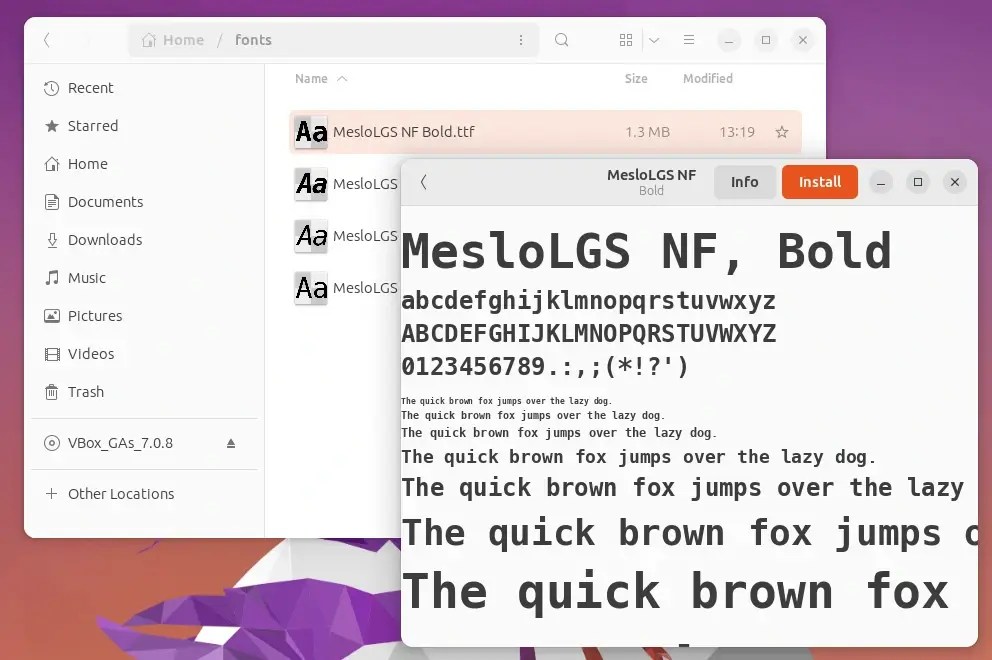Select MesloLGS NF Bold.ttf file row
Viewport: 992px width, 660px height.
(x=545, y=132)
